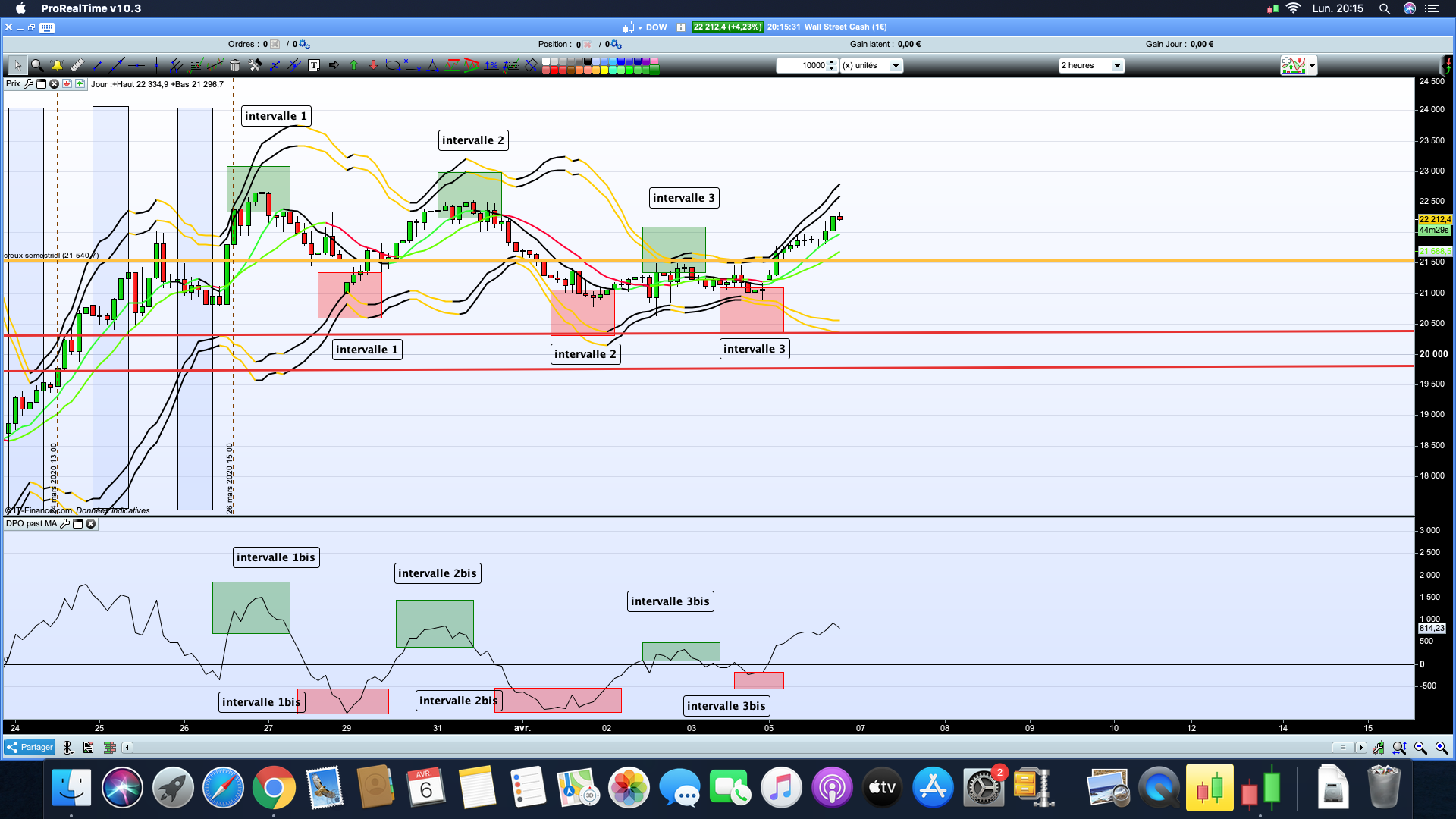The height and width of the screenshot is (819, 1456).
Task: Select the red down arrow tool
Action: [373, 66]
